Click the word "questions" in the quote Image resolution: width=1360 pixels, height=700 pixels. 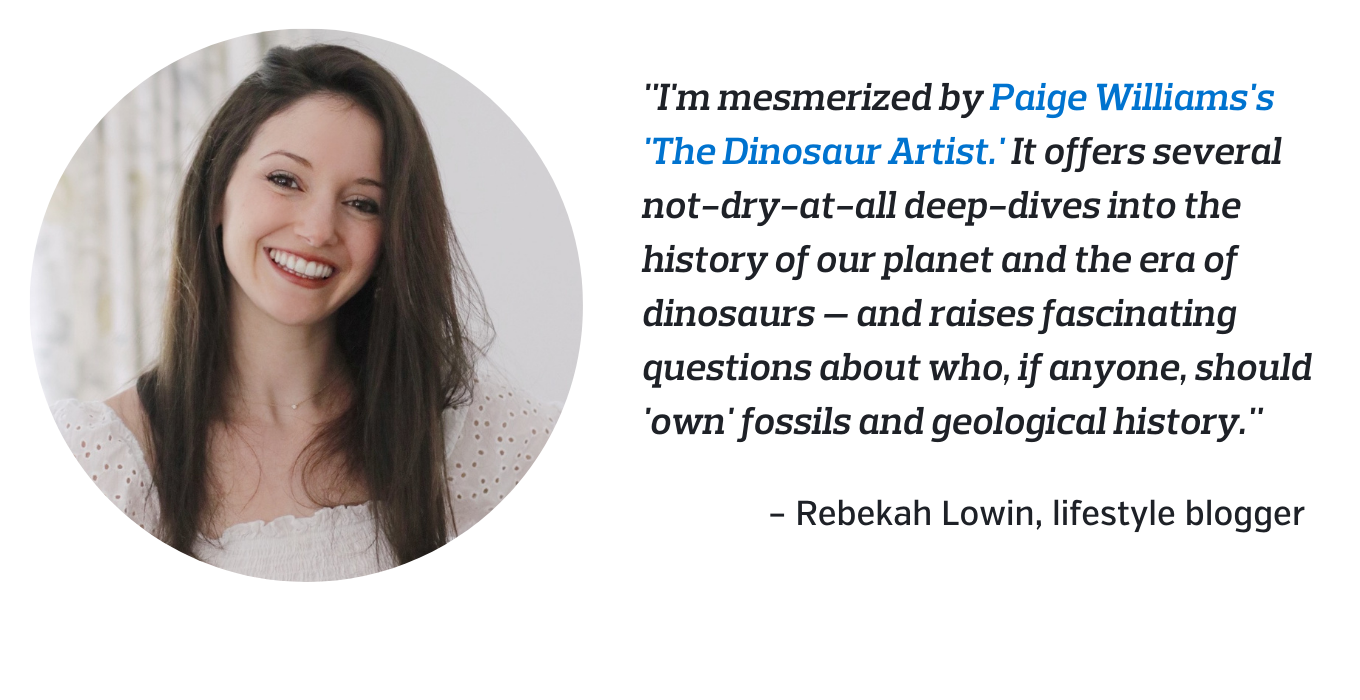pyautogui.click(x=727, y=368)
